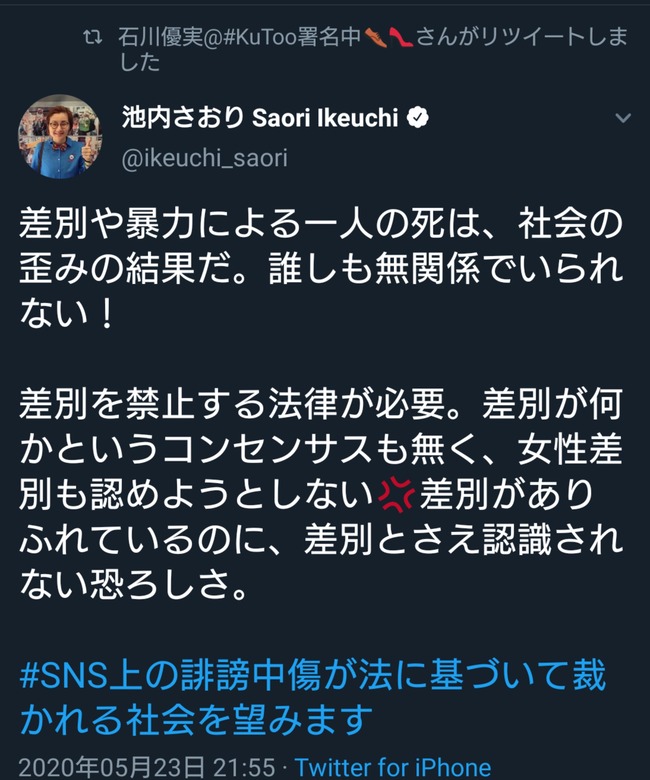Click the さんがリツイートしました retweet notice text

tap(522, 37)
